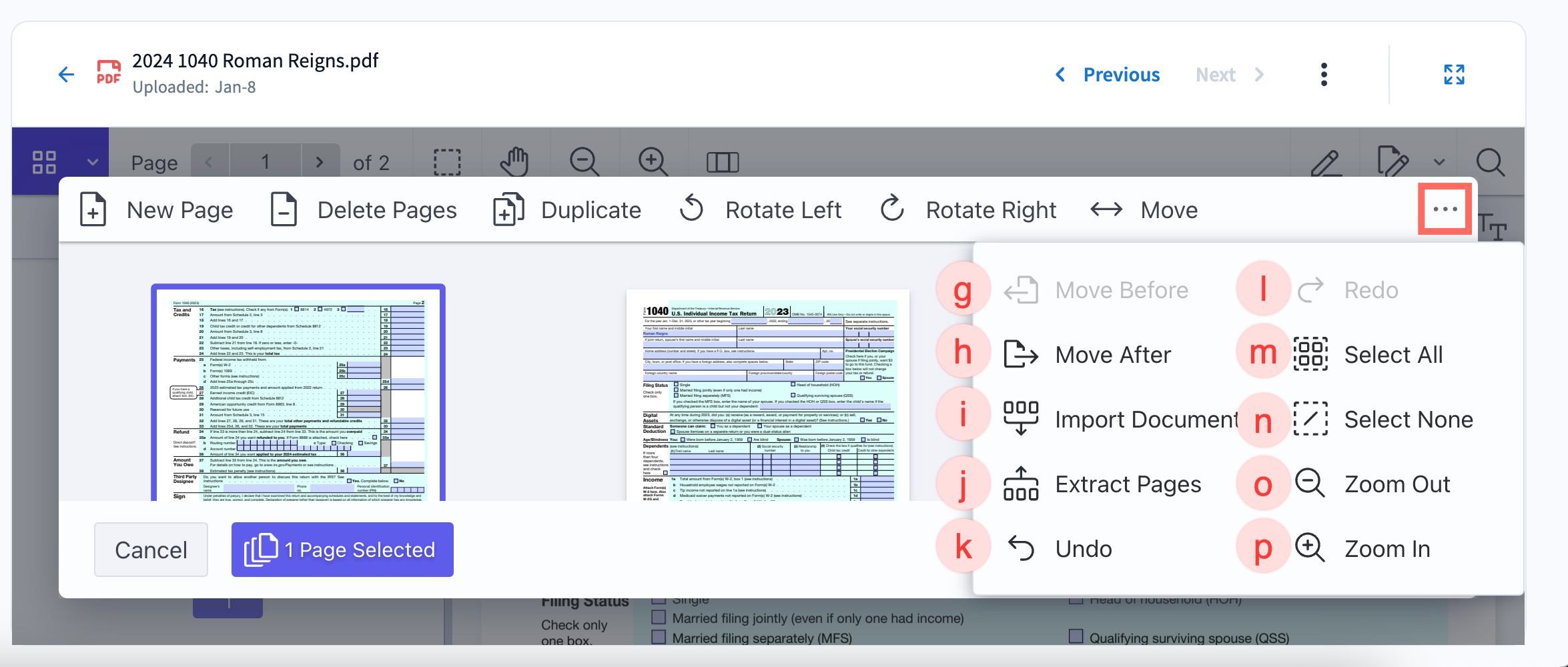
Task: Expand the thumbnail view dropdown arrow
Action: pos(93,162)
